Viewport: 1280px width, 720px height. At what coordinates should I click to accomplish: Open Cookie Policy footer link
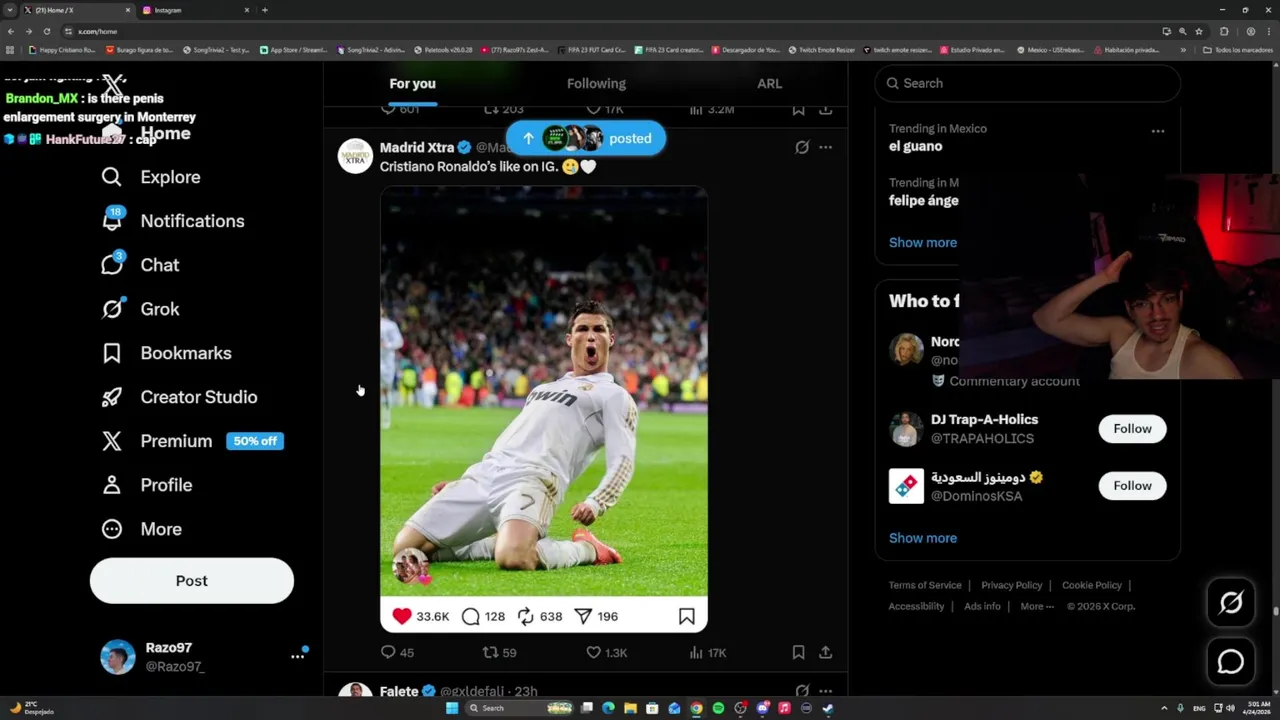tap(1092, 585)
